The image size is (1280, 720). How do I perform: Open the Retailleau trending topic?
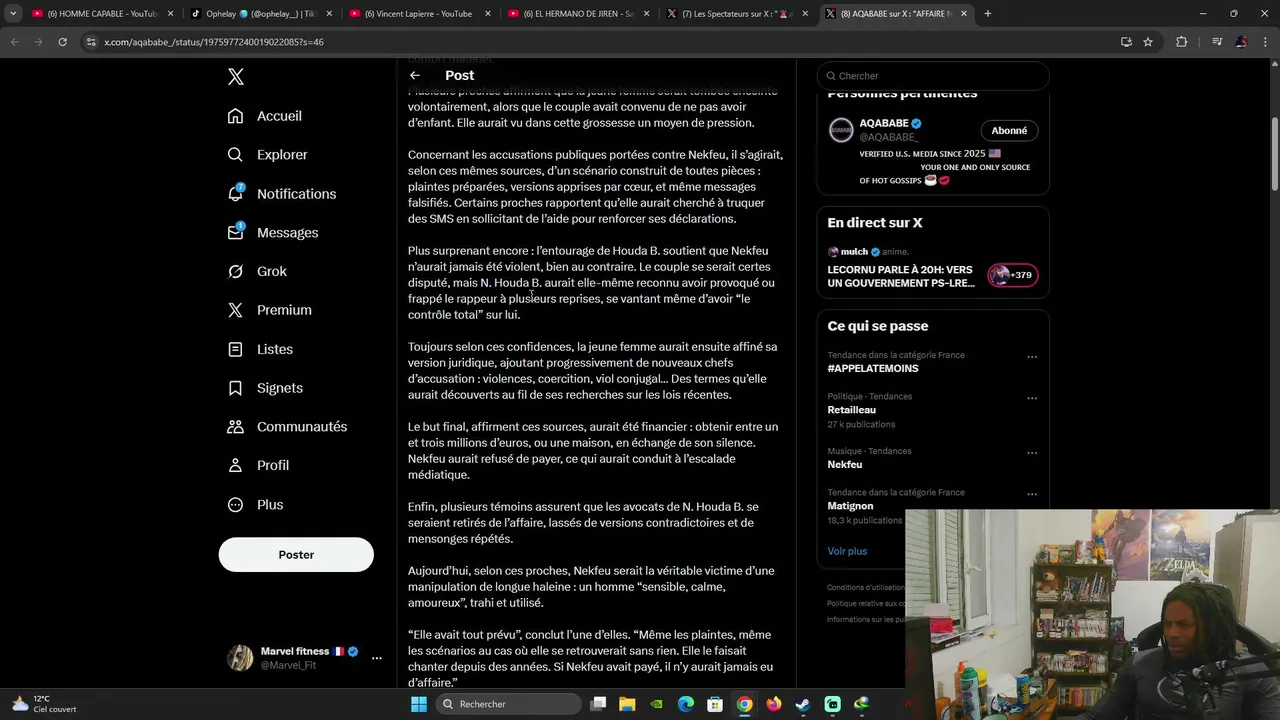click(852, 410)
